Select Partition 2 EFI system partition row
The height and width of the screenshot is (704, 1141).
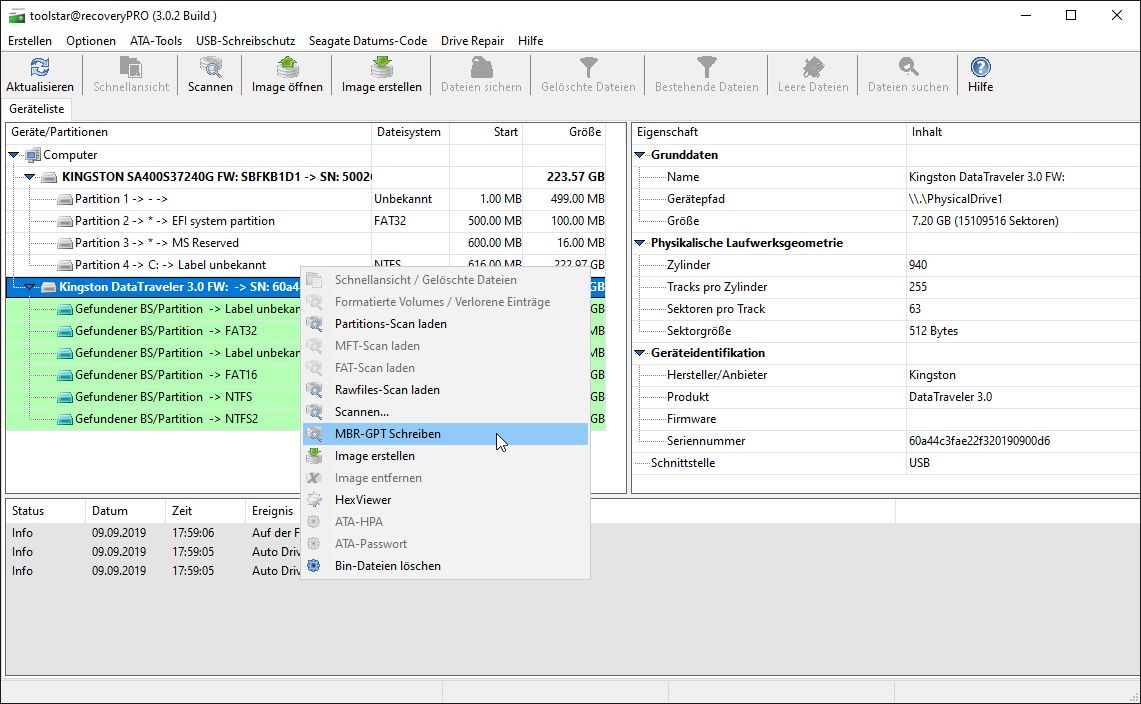(x=174, y=221)
